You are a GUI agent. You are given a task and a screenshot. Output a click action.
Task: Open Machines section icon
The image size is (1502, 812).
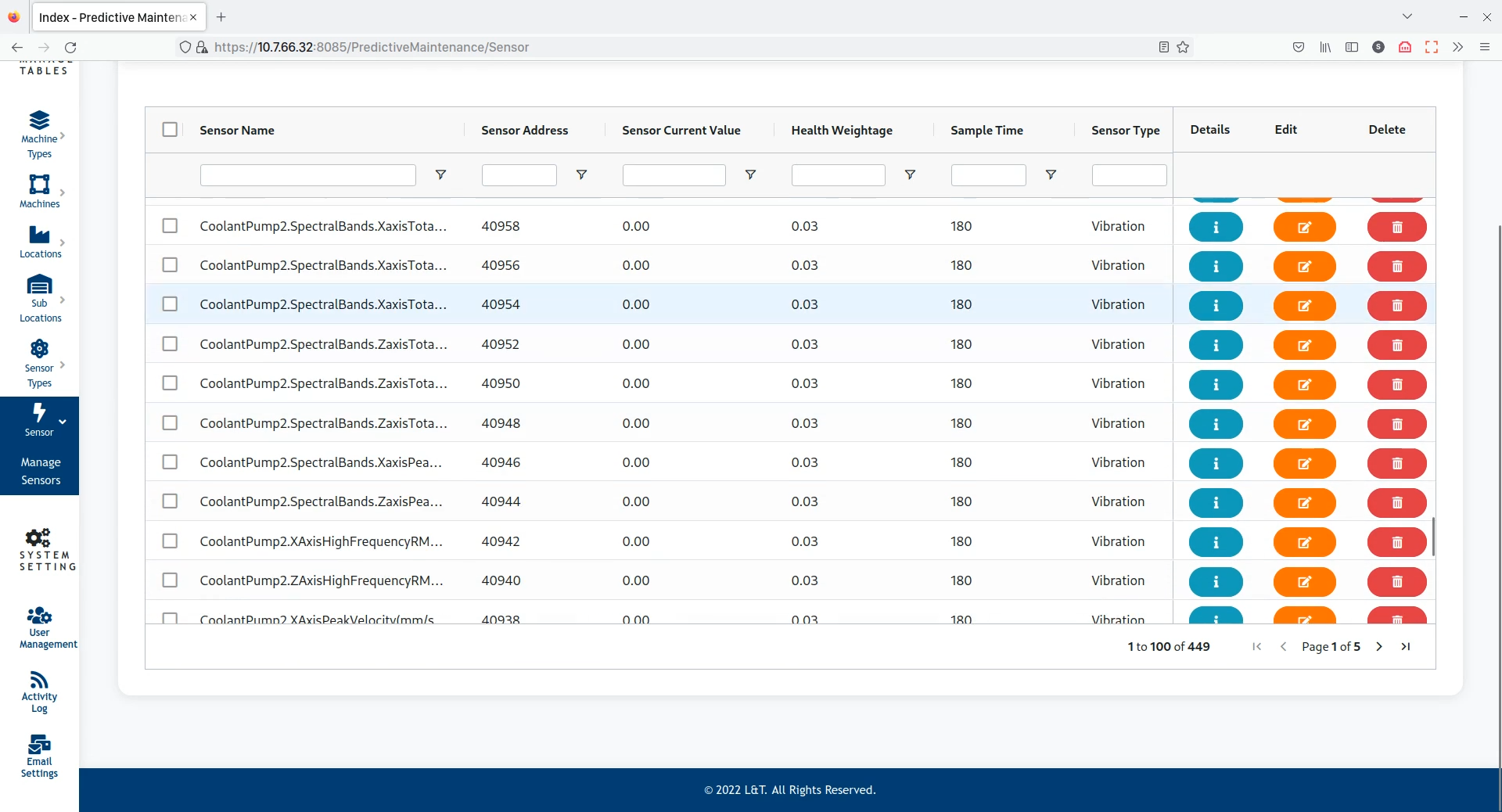[39, 184]
